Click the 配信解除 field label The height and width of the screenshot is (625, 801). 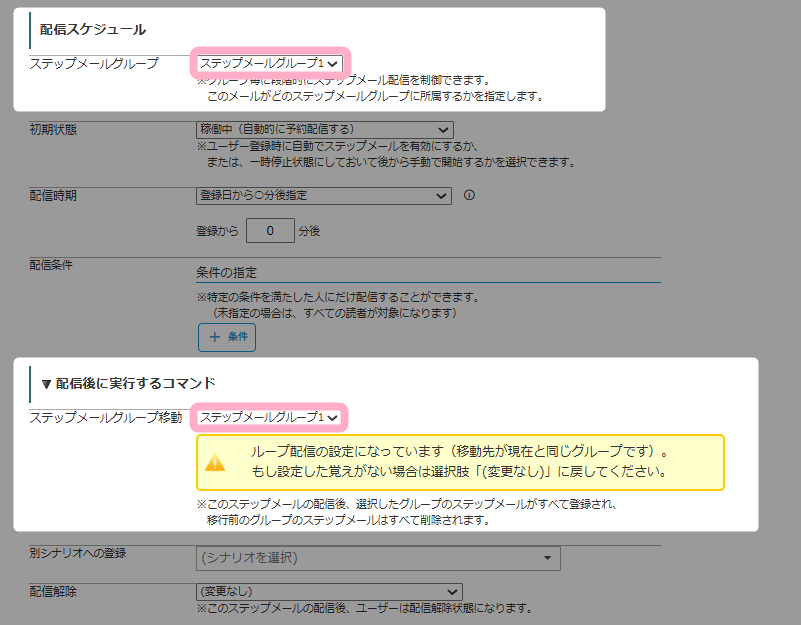point(53,592)
